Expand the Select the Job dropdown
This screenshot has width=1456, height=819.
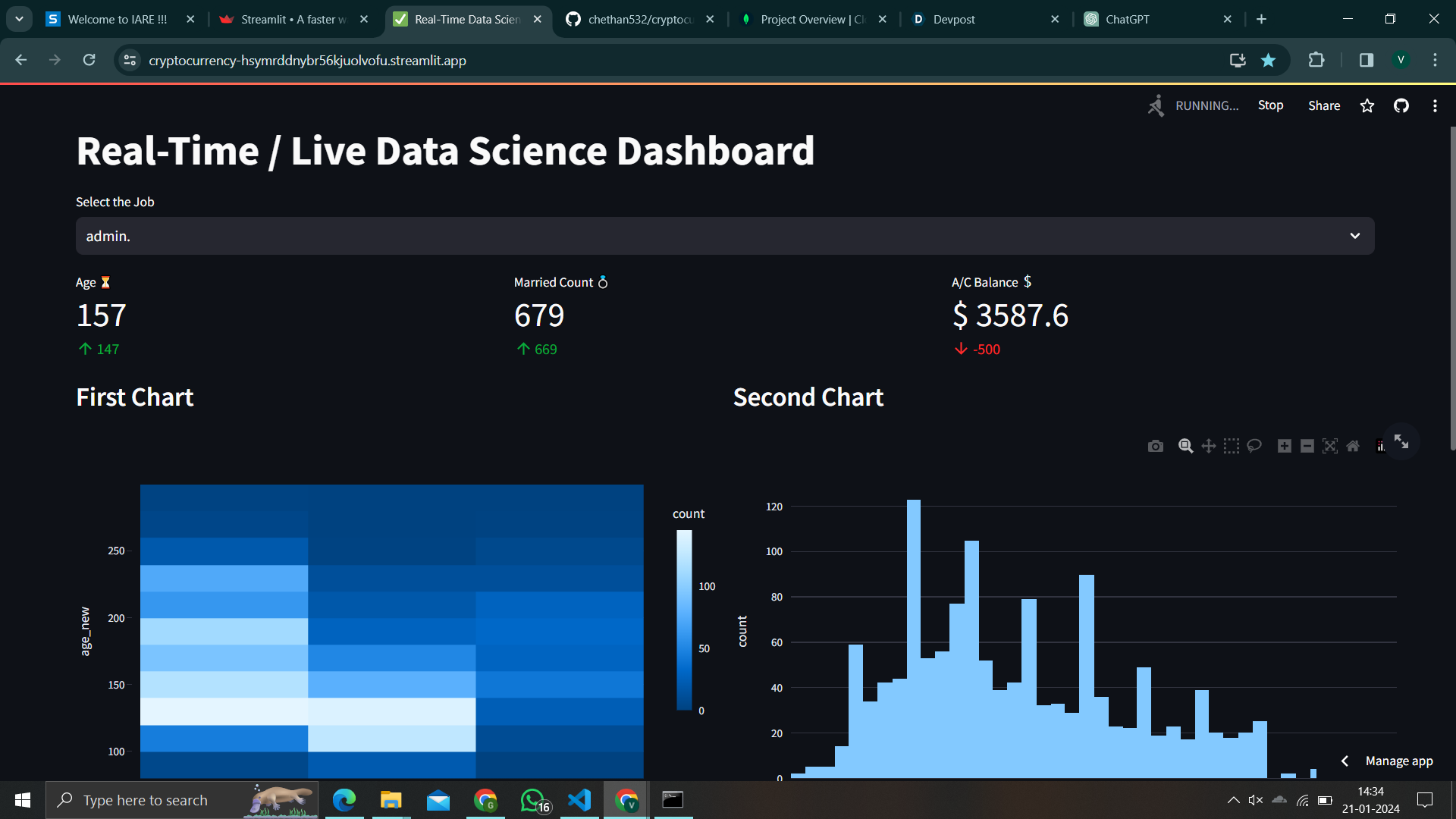click(1355, 236)
